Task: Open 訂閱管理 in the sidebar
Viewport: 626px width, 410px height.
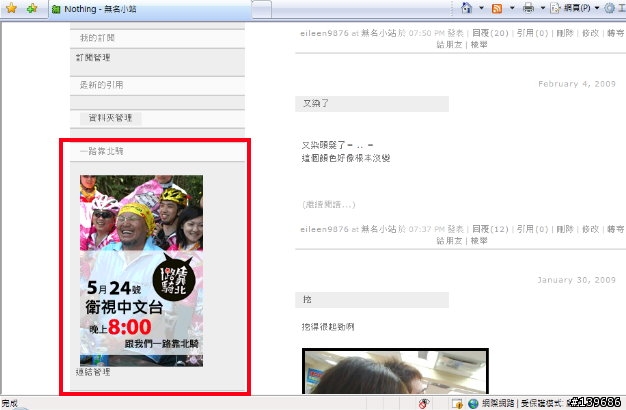Action: click(93, 57)
